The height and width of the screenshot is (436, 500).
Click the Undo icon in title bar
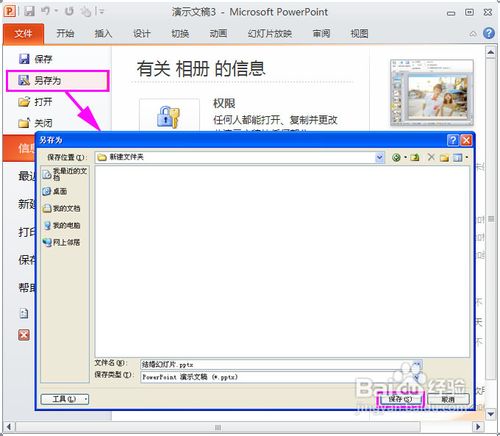[46, 12]
